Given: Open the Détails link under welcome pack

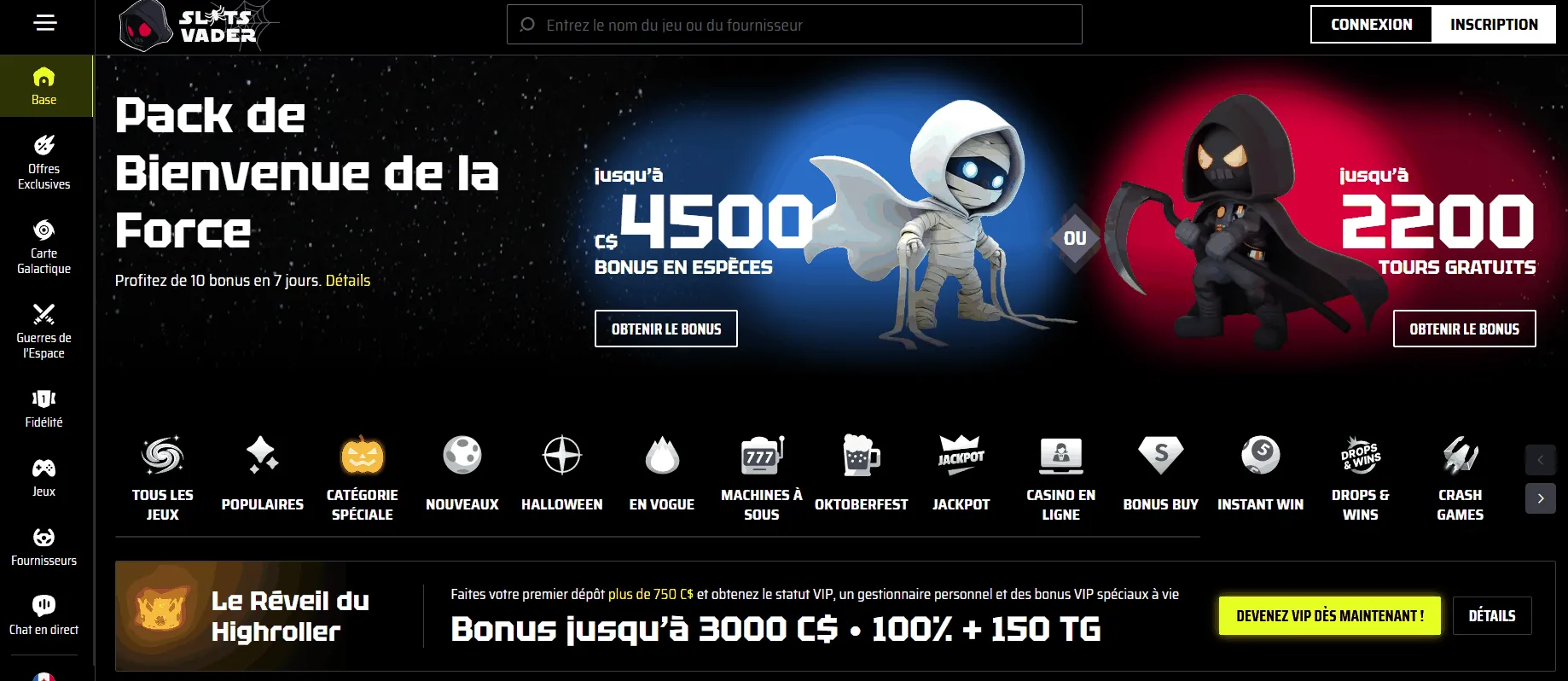Looking at the screenshot, I should pos(348,280).
